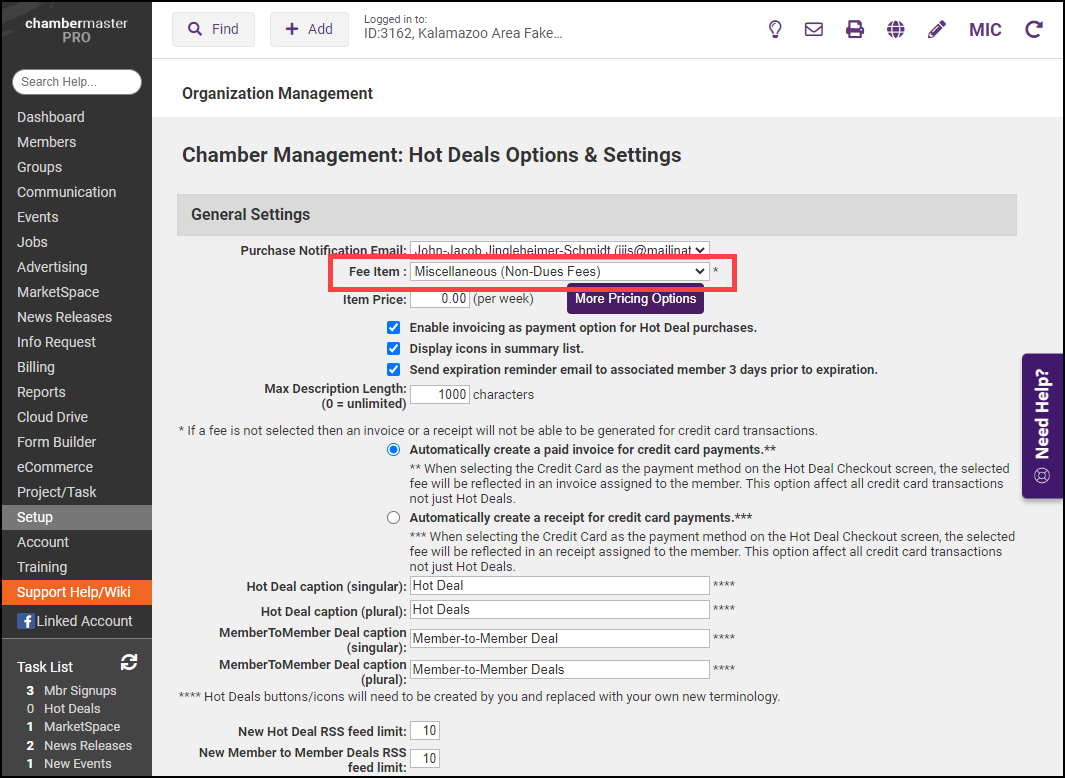Open the globe icon in header
The width and height of the screenshot is (1065, 778).
[896, 29]
